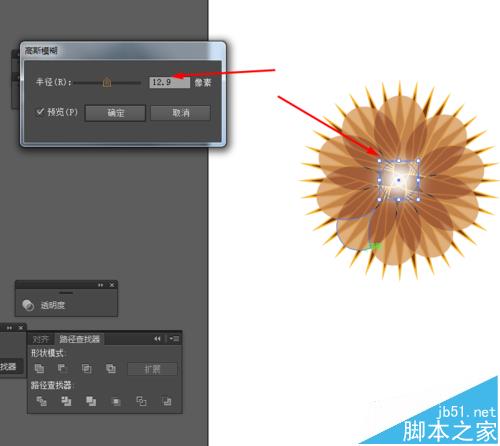This screenshot has height=446, width=500.
Task: Click the Merge pathfinder icon
Action: [91, 401]
